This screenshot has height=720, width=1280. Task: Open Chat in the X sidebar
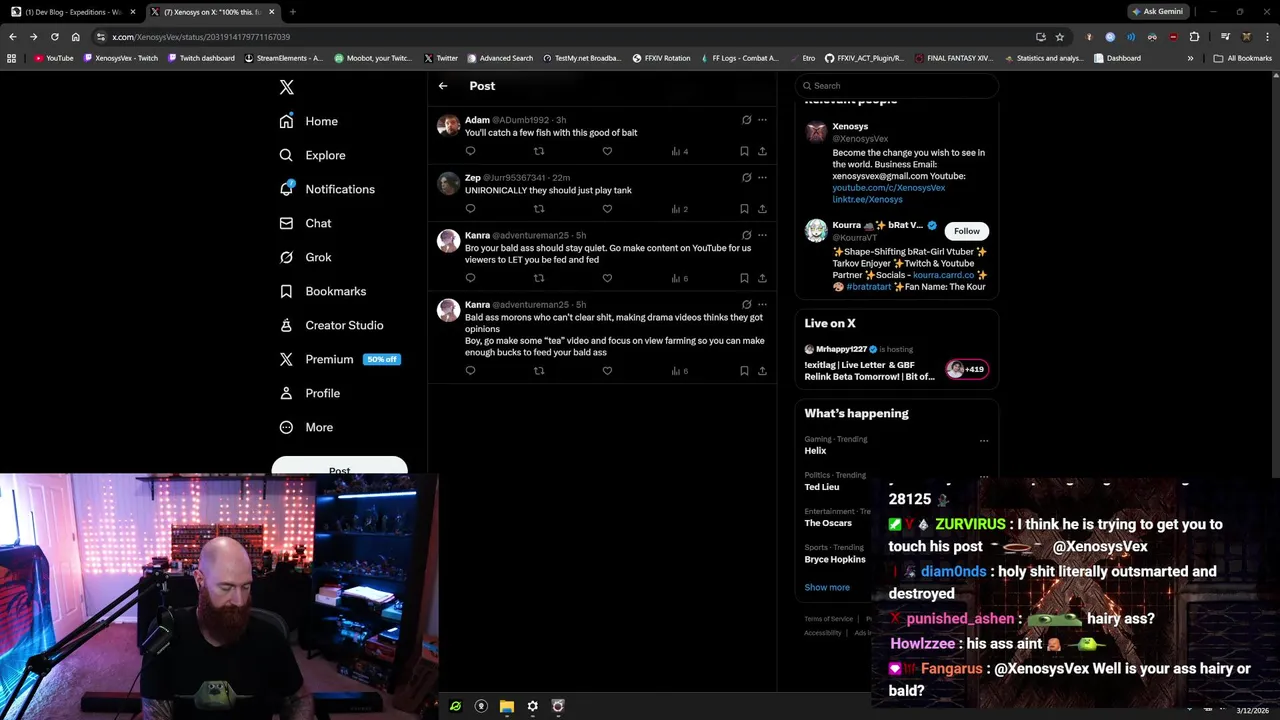point(305,223)
